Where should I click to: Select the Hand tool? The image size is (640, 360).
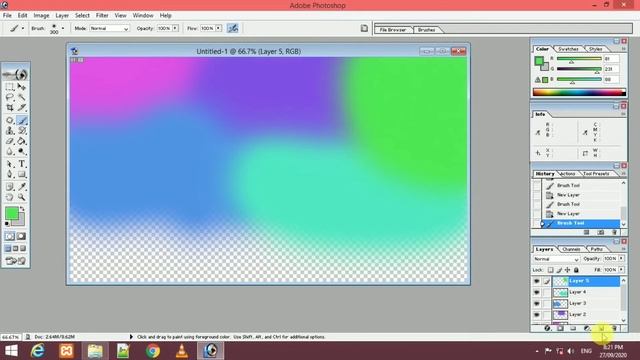9,198
